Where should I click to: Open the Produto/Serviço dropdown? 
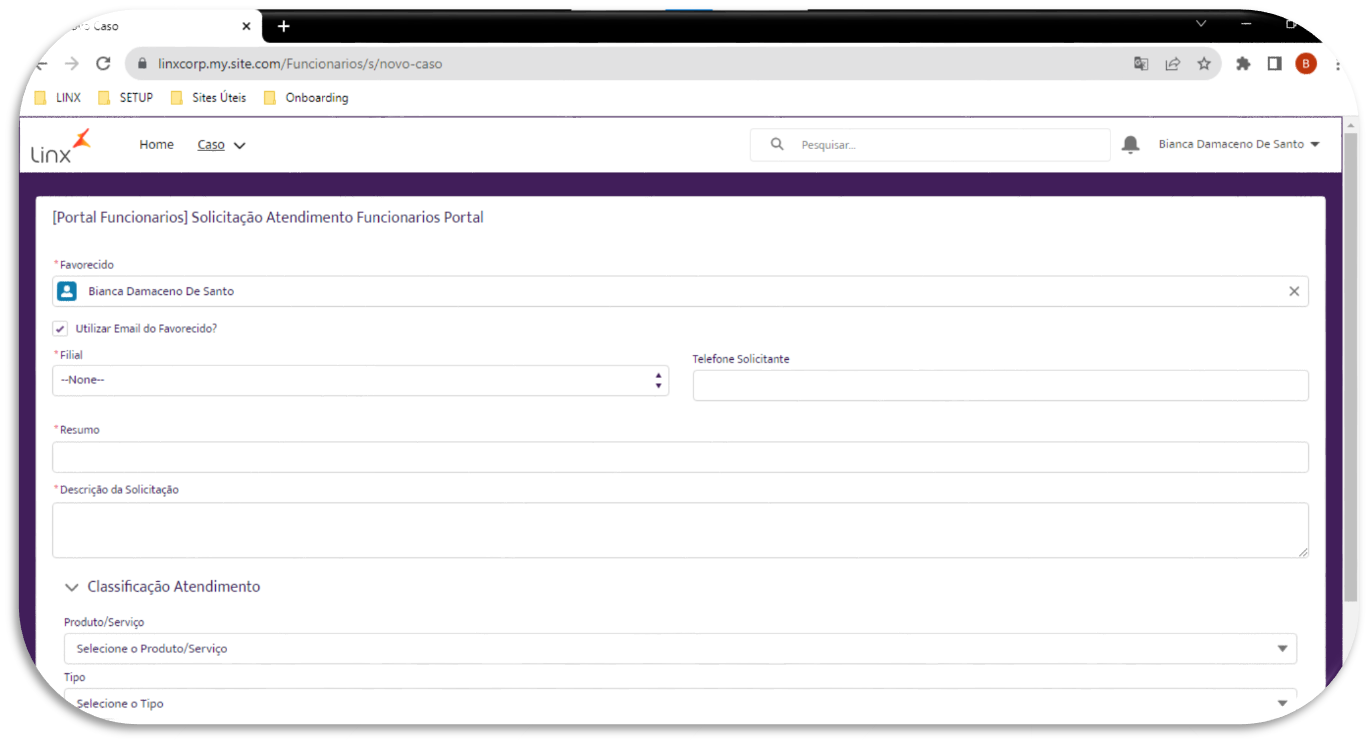tap(680, 648)
